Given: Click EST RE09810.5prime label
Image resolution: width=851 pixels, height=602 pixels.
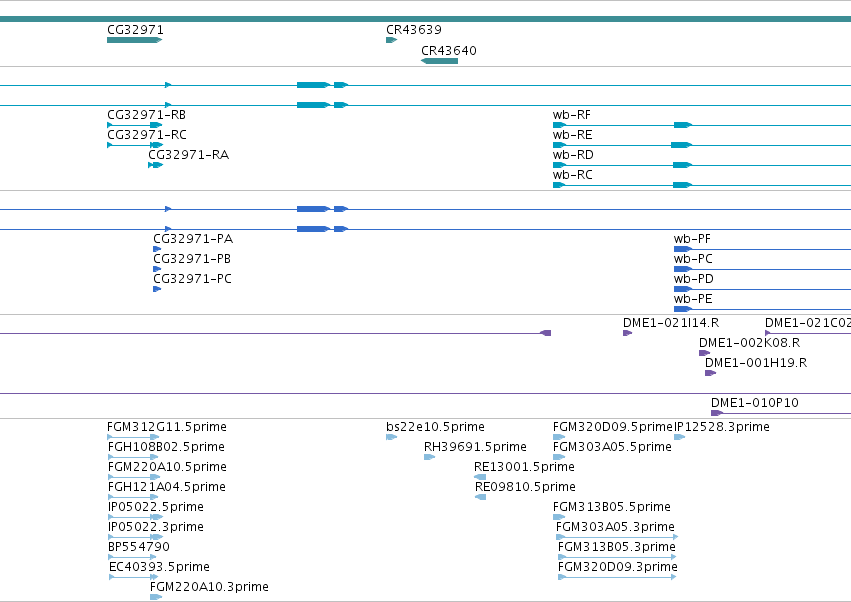Looking at the screenshot, I should pyautogui.click(x=525, y=487).
